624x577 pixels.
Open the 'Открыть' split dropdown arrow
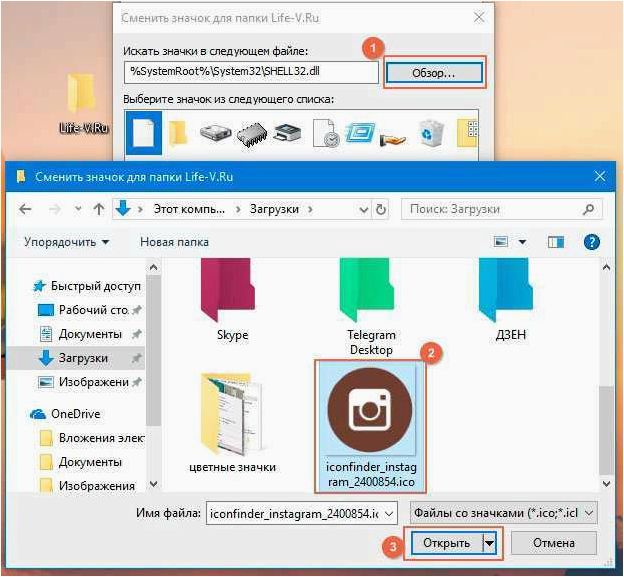click(489, 543)
